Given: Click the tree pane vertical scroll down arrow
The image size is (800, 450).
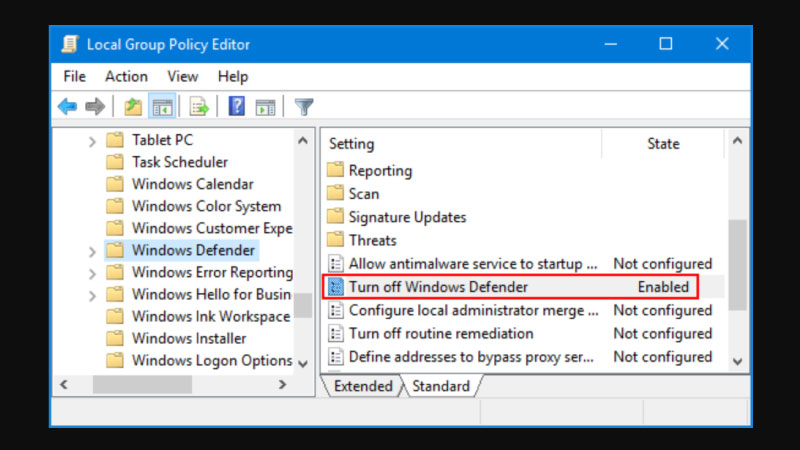Looking at the screenshot, I should [303, 364].
